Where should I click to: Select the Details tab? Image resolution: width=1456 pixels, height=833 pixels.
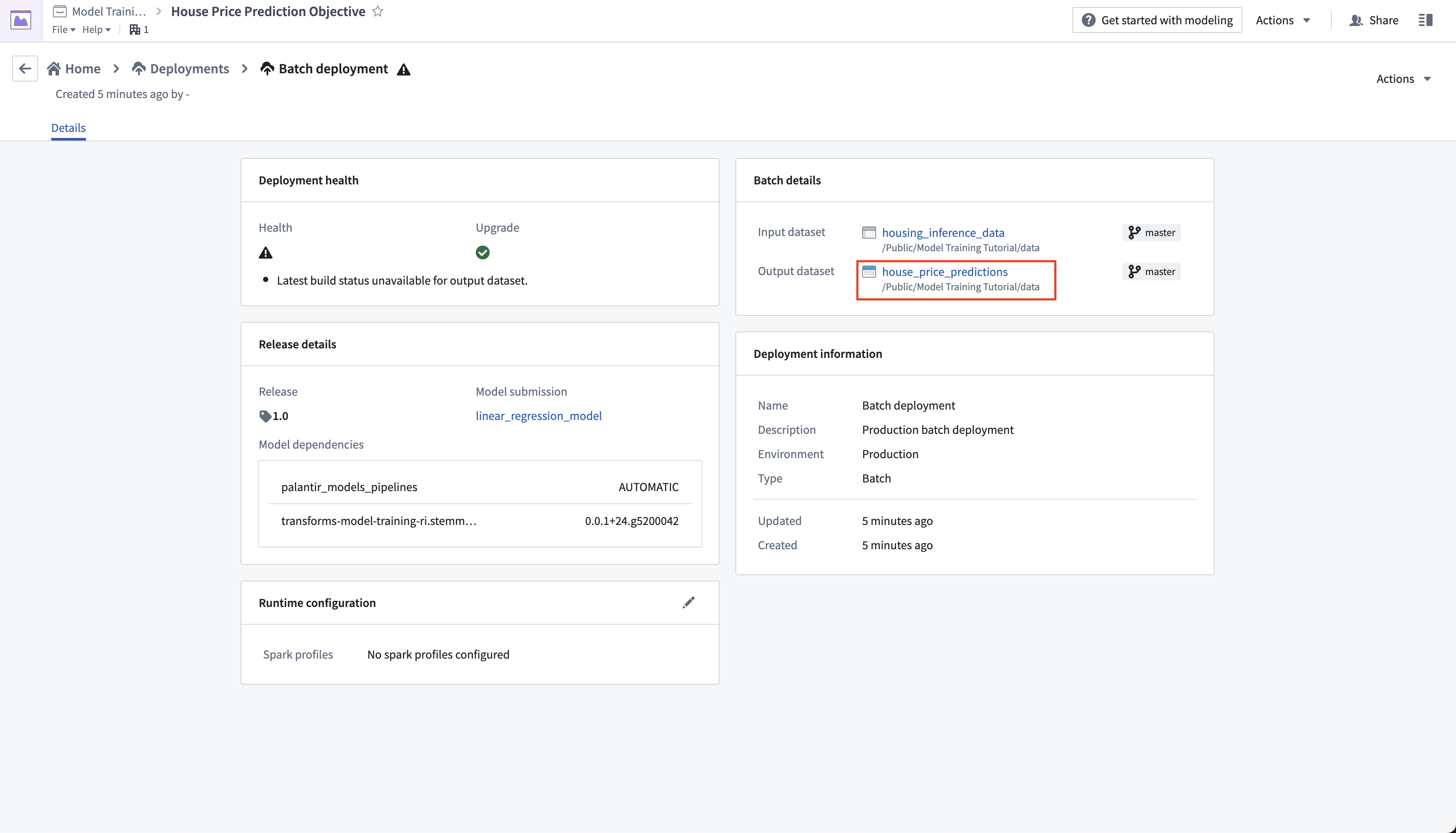pos(68,128)
